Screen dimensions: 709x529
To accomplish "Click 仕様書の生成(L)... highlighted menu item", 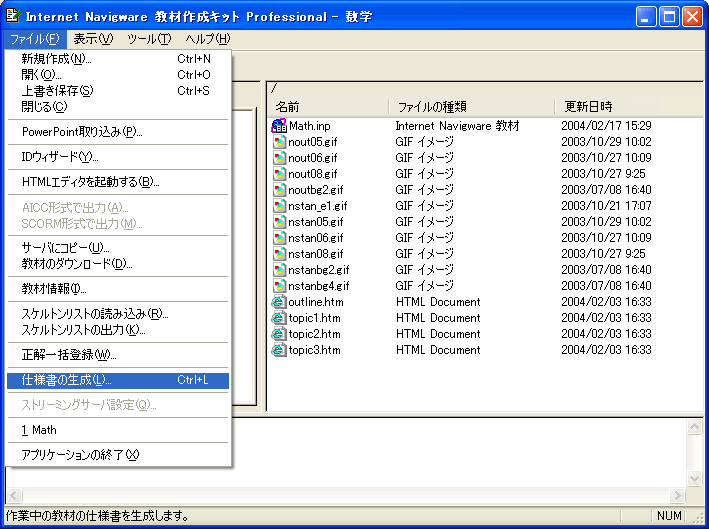I will 118,380.
